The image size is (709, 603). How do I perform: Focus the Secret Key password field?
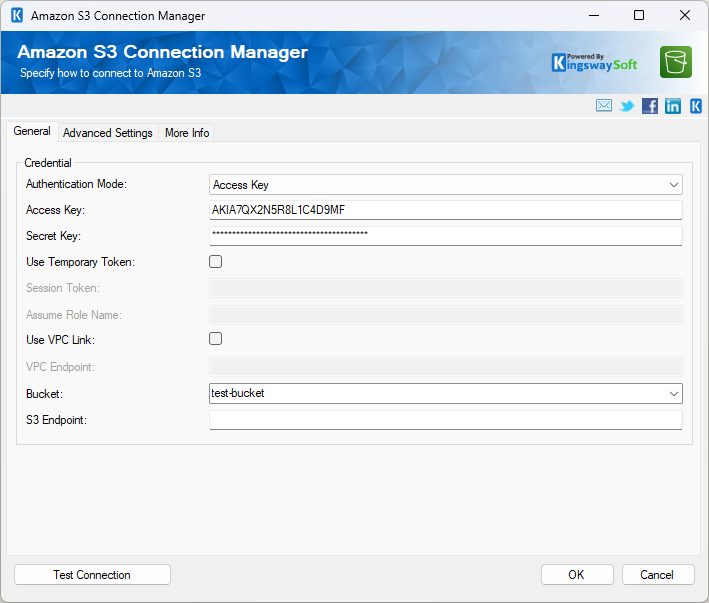tap(446, 236)
